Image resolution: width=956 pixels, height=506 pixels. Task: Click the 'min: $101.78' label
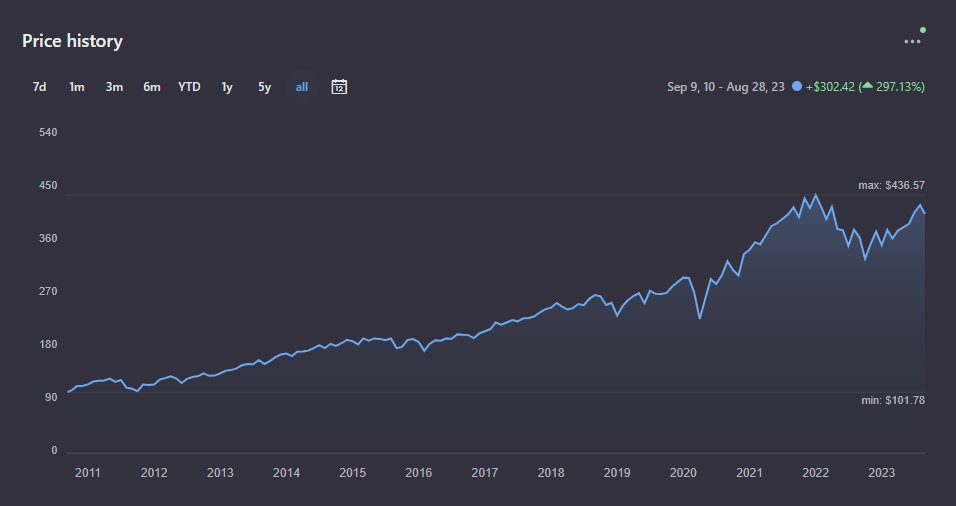893,401
